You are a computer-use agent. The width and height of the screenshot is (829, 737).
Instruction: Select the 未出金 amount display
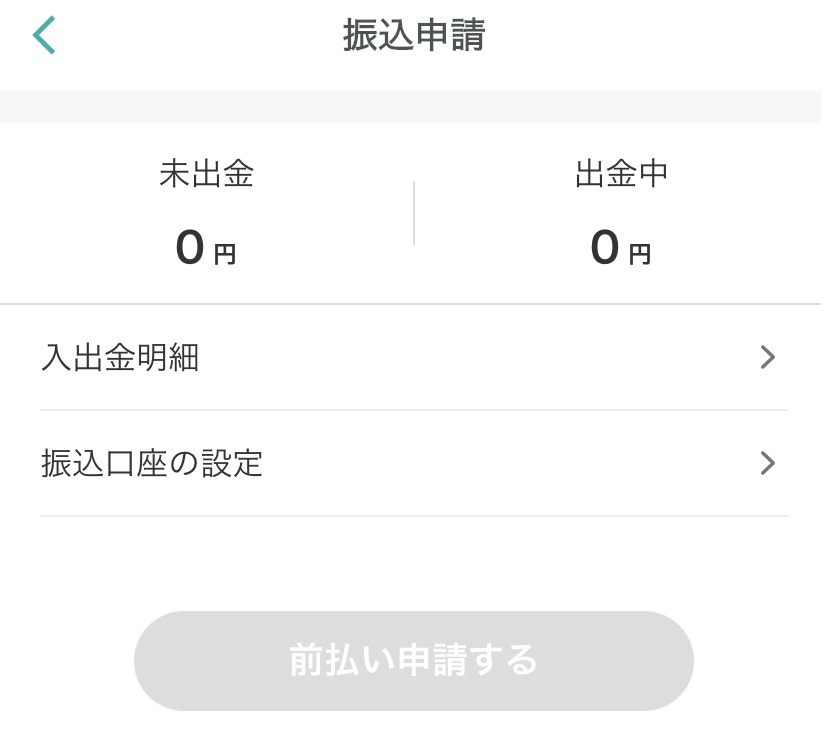click(206, 248)
